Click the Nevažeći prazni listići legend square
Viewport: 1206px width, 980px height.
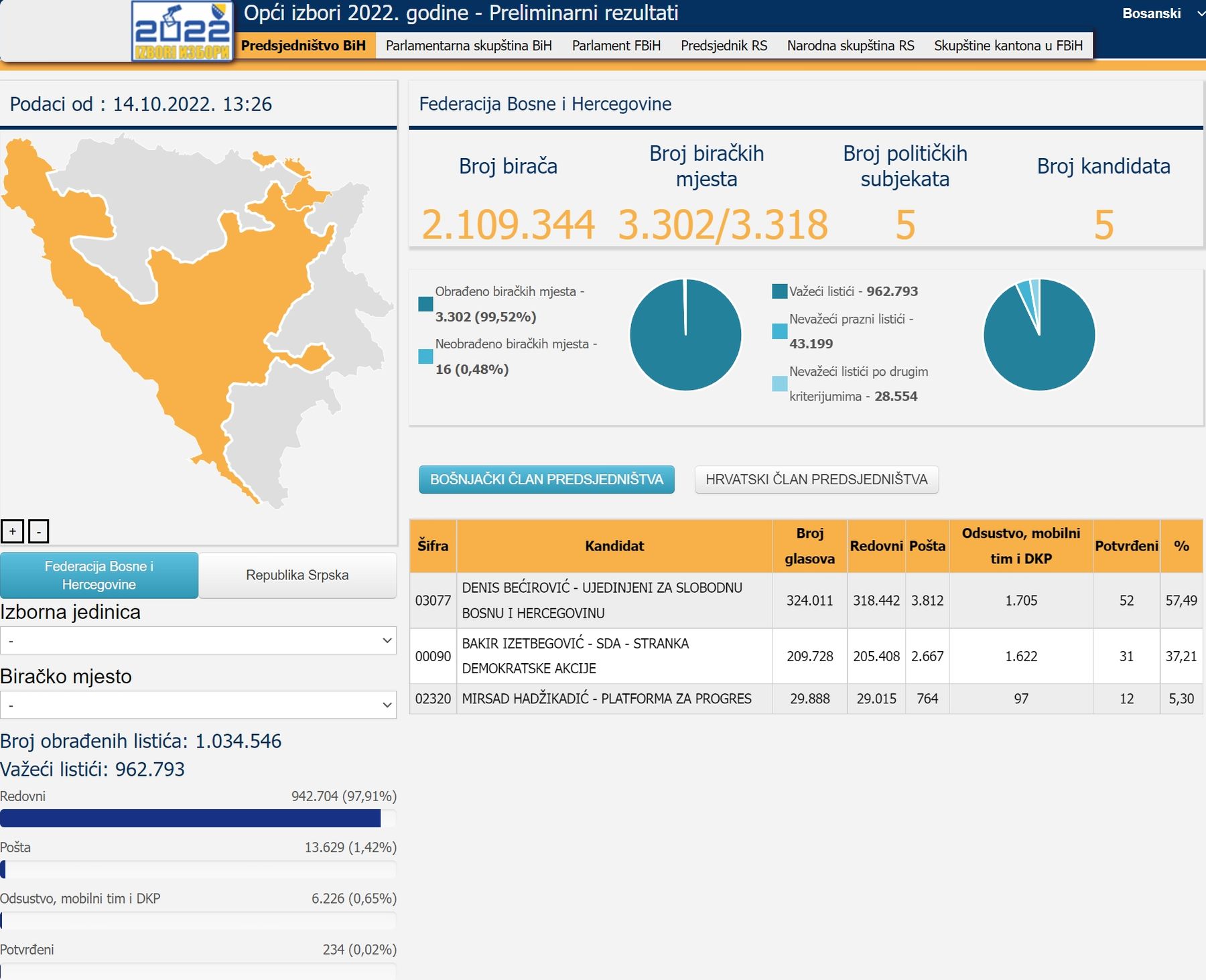pos(779,331)
